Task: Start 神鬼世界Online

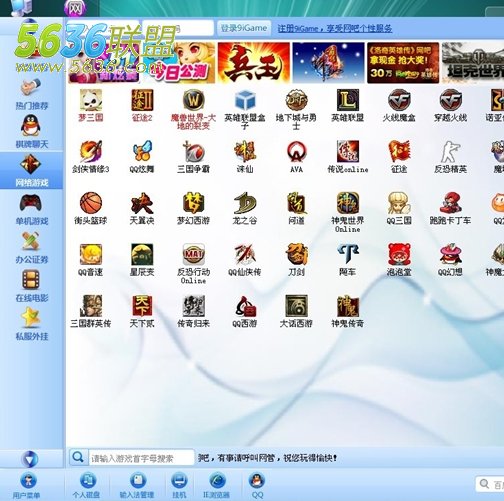Action: pyautogui.click(x=347, y=212)
